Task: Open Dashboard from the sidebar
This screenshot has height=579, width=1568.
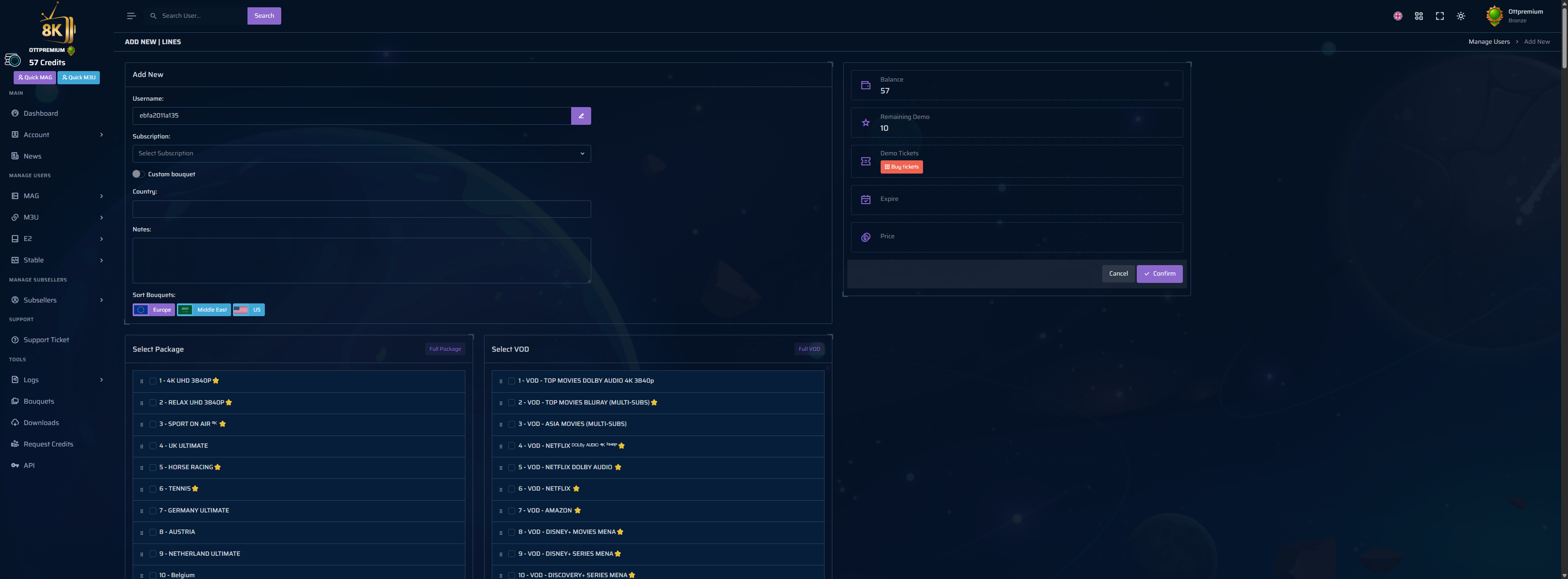Action: pos(41,113)
